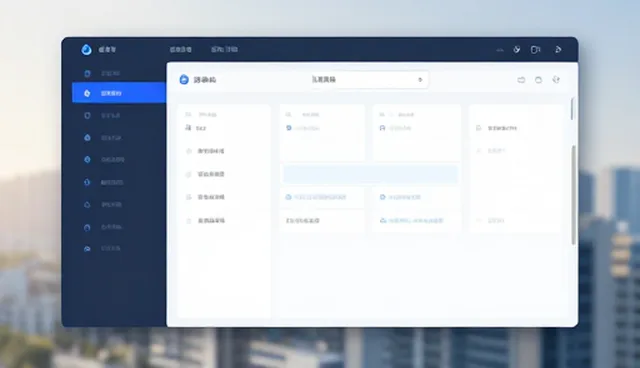
Task: Select the seventh sidebar item icon
Action: (x=87, y=204)
